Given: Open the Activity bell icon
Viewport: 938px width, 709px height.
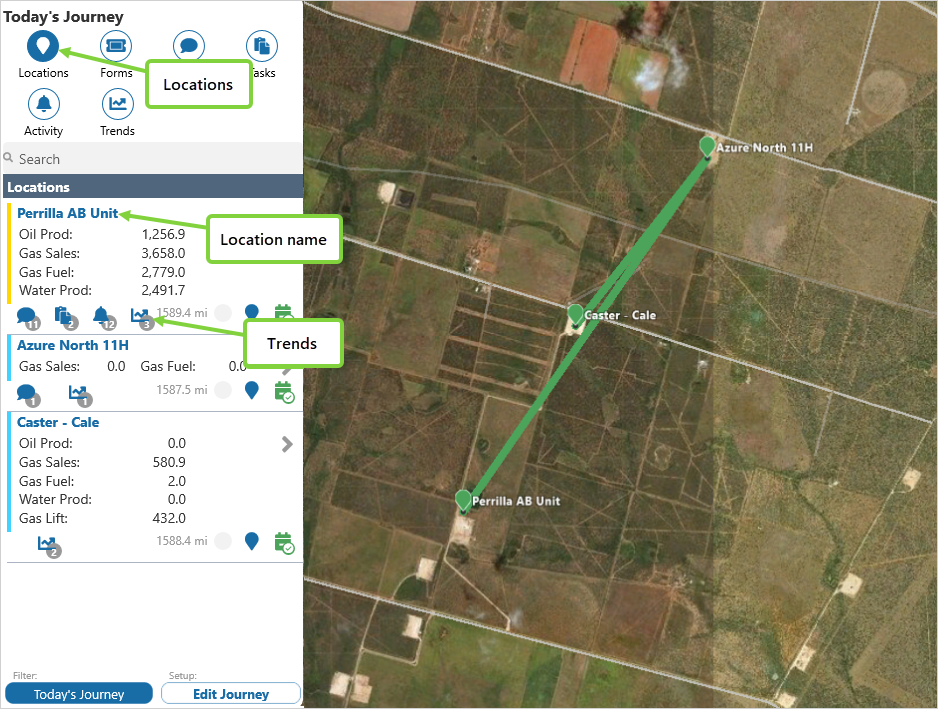Looking at the screenshot, I should pos(44,104).
